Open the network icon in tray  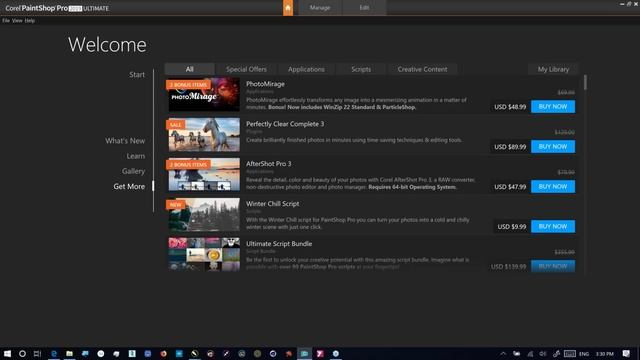[x=530, y=354]
